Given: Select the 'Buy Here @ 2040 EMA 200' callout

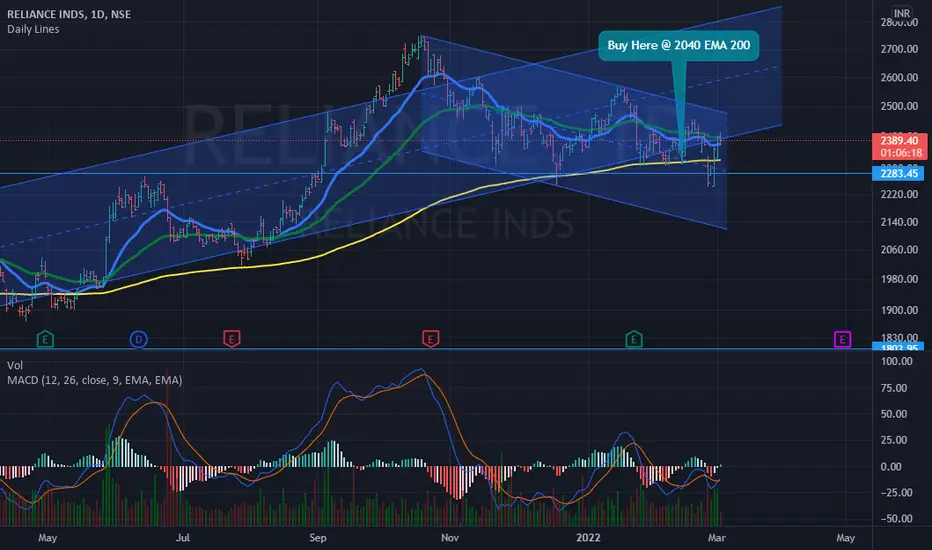Looking at the screenshot, I should pyautogui.click(x=679, y=45).
